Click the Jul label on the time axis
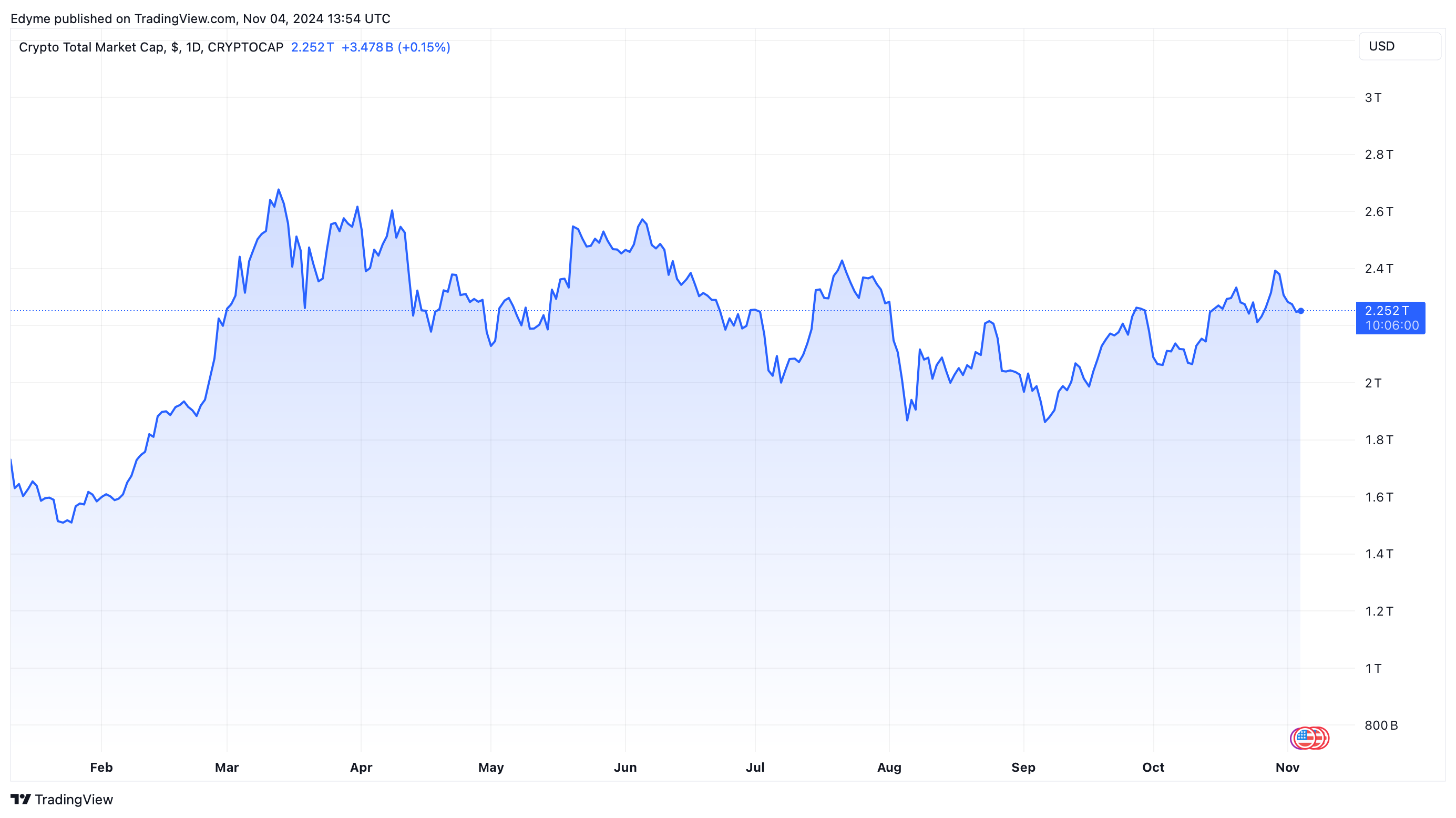Image resolution: width=1456 pixels, height=818 pixels. pos(756,768)
